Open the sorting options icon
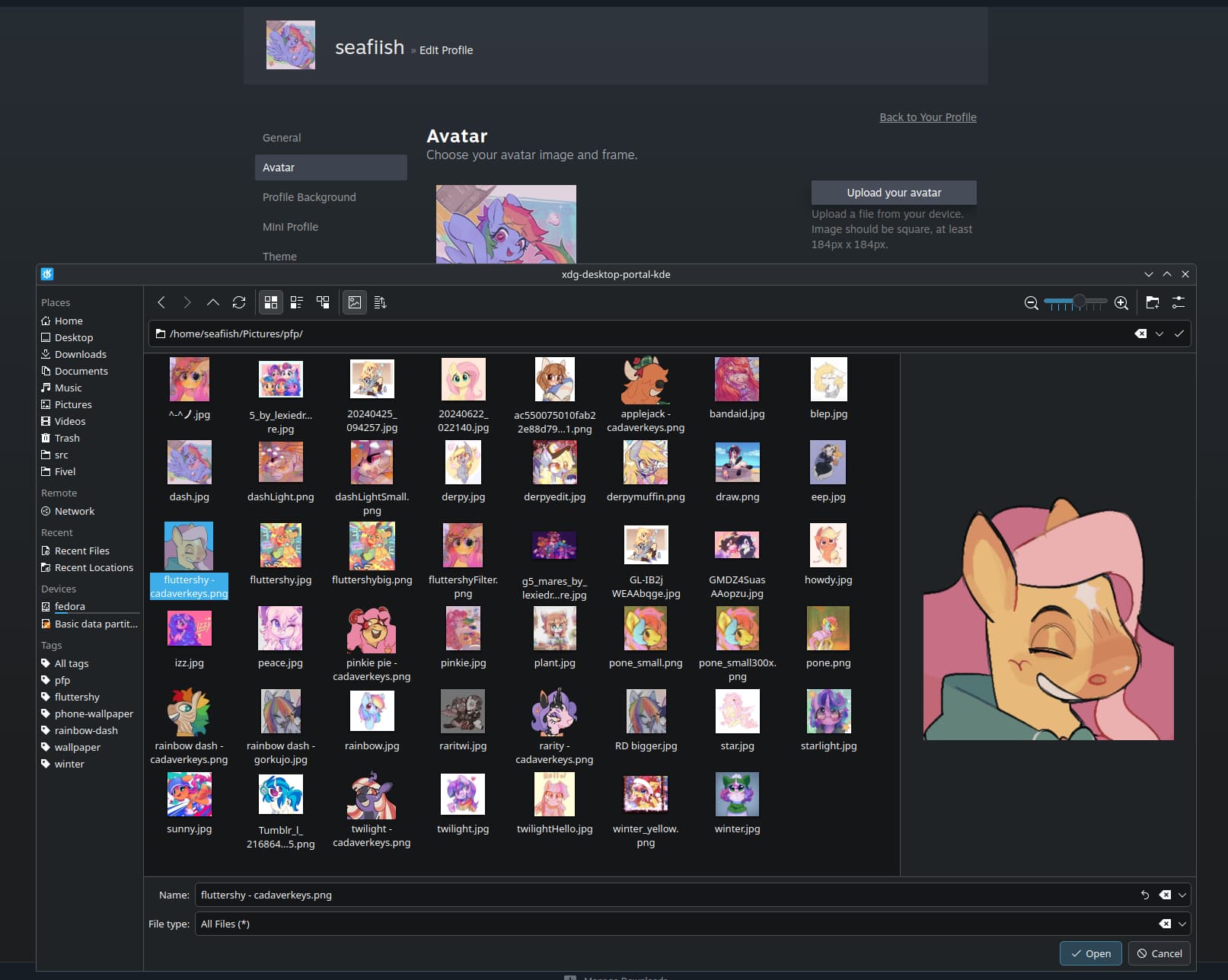1228x980 pixels. coord(381,302)
